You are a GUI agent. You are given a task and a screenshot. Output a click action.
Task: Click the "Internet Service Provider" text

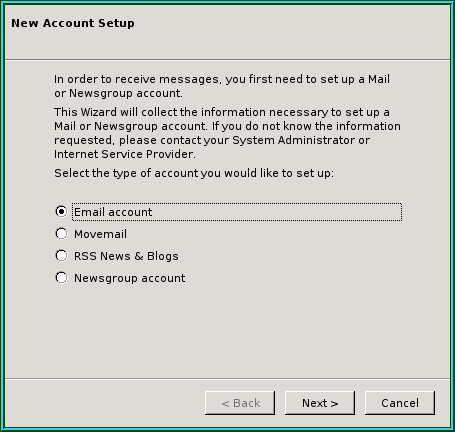pos(124,154)
